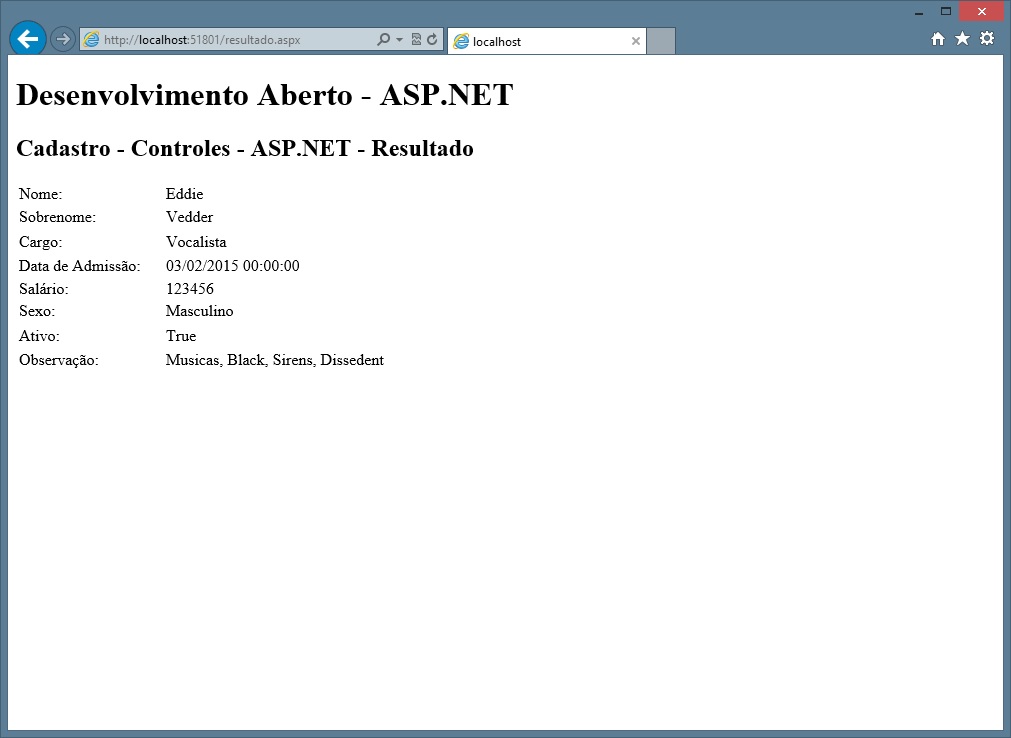Expand the address bar autocomplete dropdown arrow
Screen dimensions: 1011x738
pos(400,40)
